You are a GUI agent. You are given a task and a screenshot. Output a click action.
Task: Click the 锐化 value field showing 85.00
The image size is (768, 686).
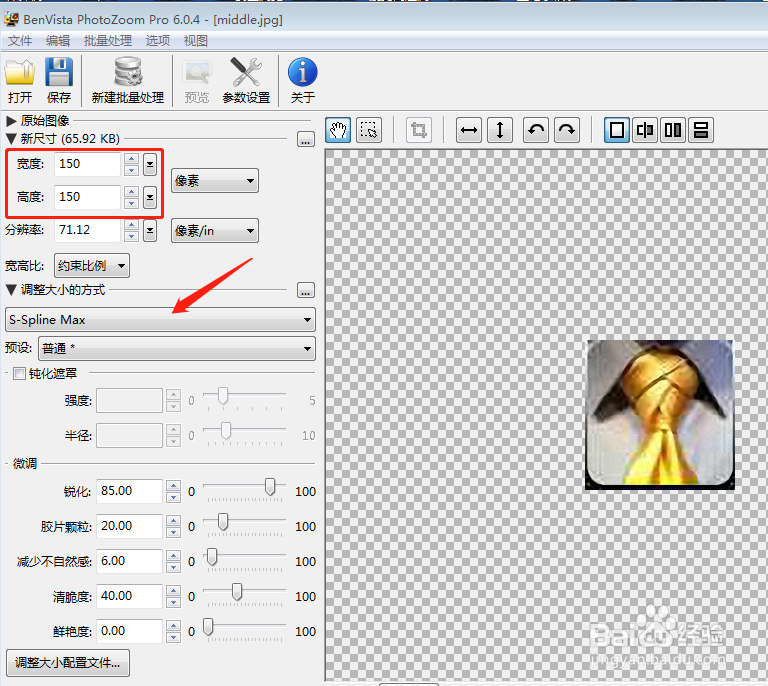[x=129, y=491]
